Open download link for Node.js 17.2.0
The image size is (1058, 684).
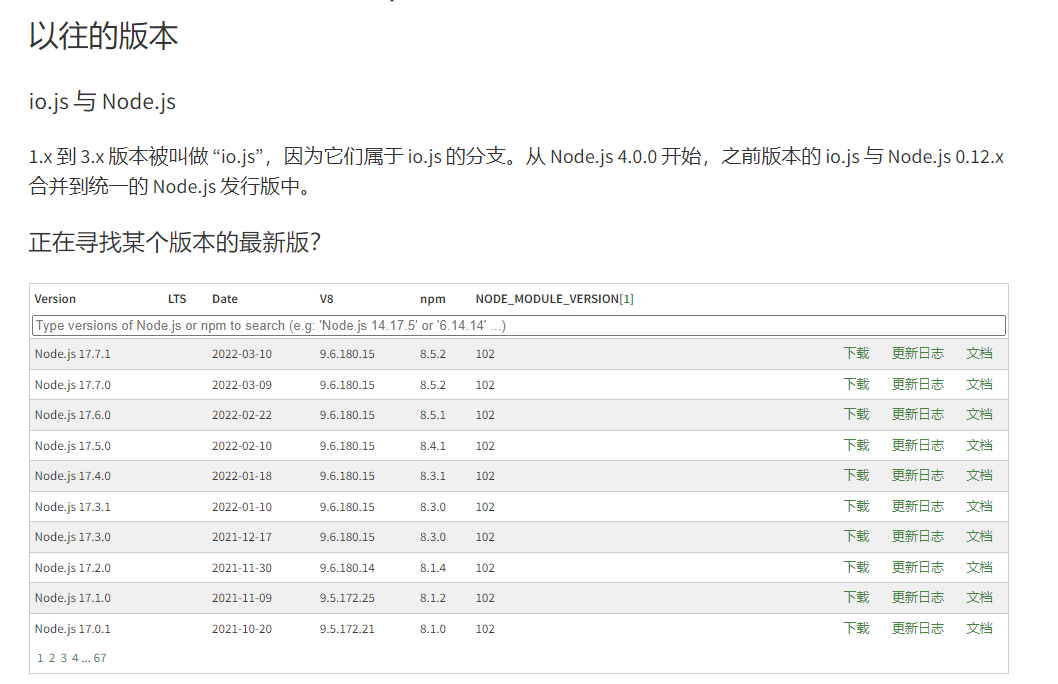click(x=856, y=568)
